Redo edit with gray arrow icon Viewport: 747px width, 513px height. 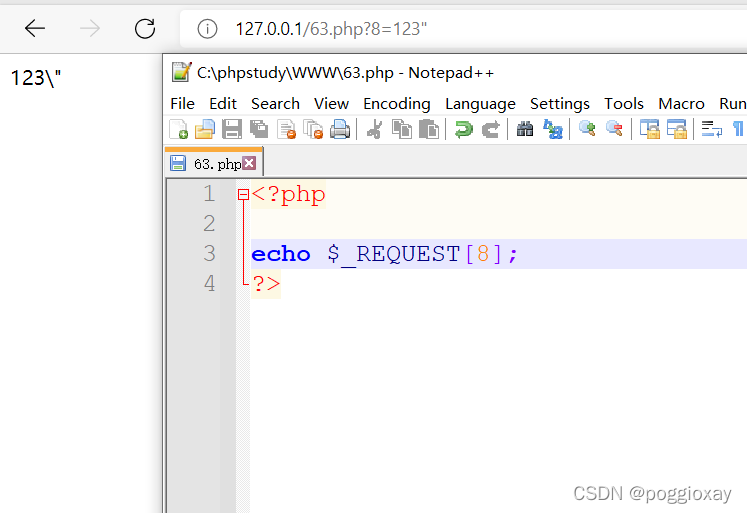(x=490, y=129)
